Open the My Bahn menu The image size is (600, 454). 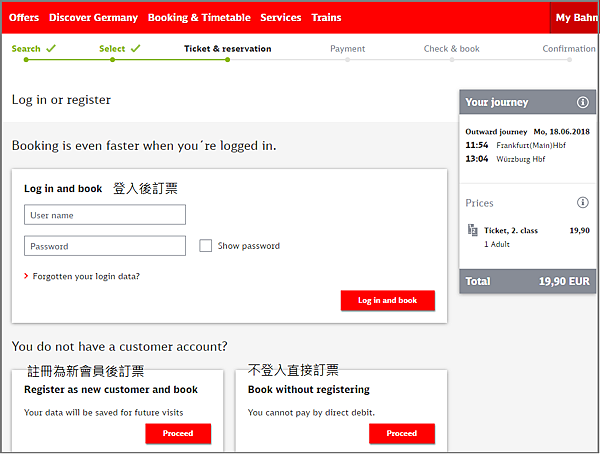tap(575, 18)
